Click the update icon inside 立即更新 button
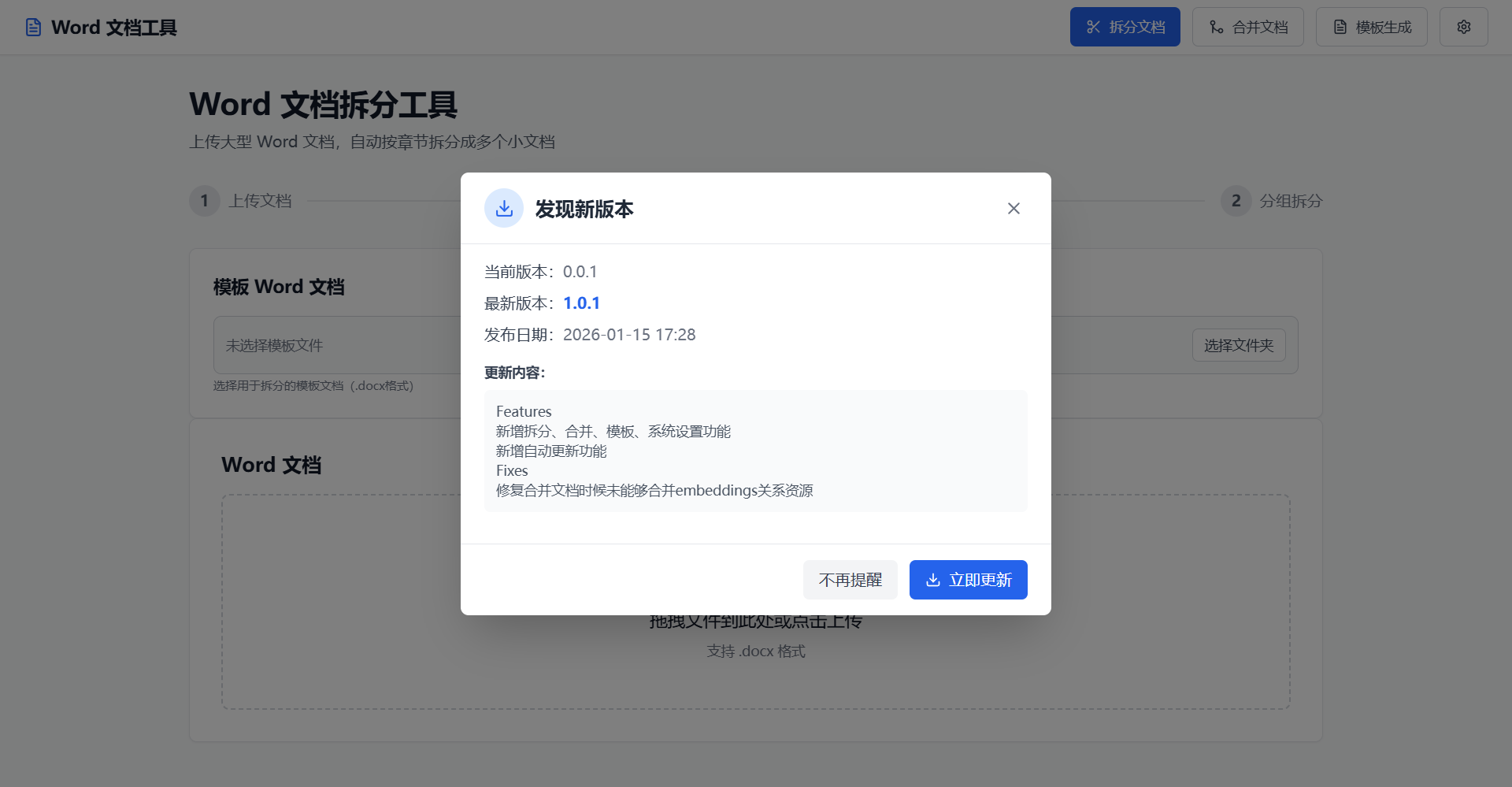 tap(933, 580)
